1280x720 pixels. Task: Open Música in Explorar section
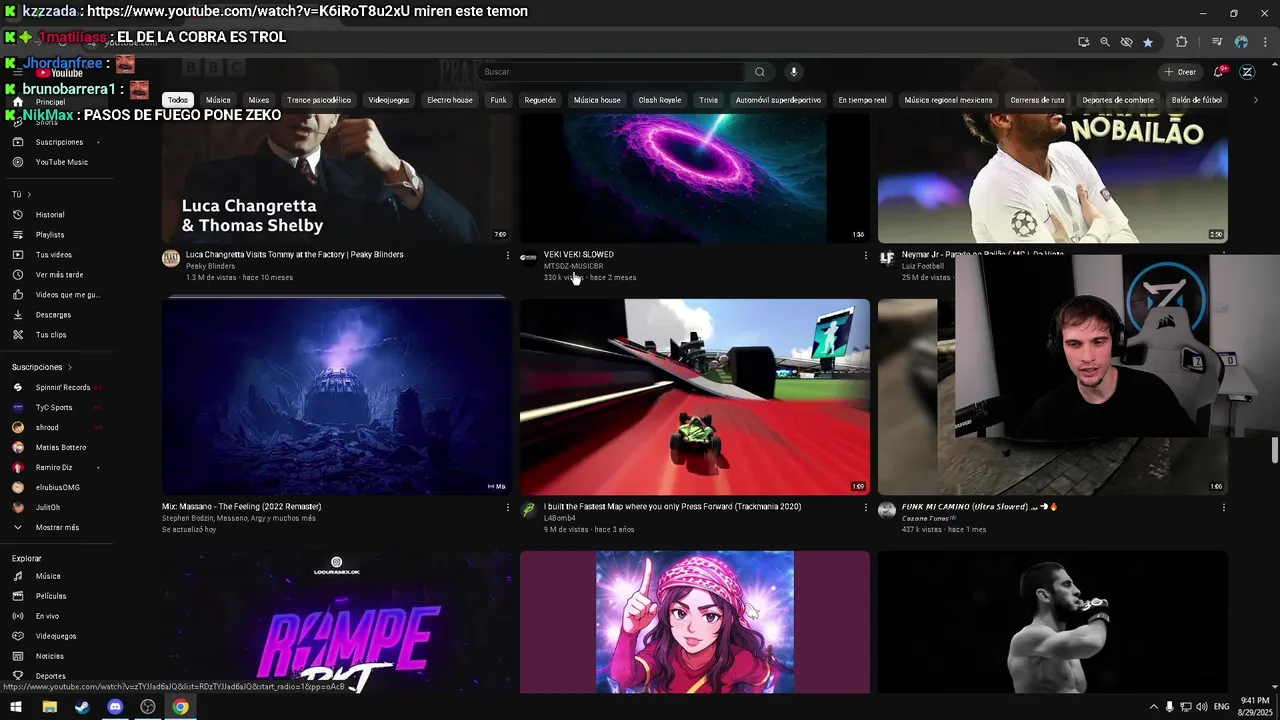click(48, 576)
